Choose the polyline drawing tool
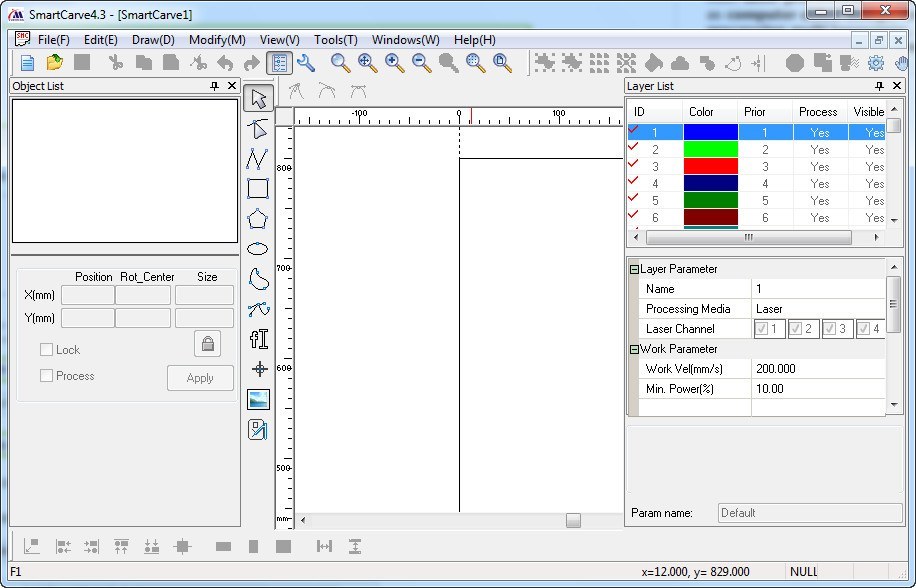Screen dimensions: 916x588 [x=258, y=158]
